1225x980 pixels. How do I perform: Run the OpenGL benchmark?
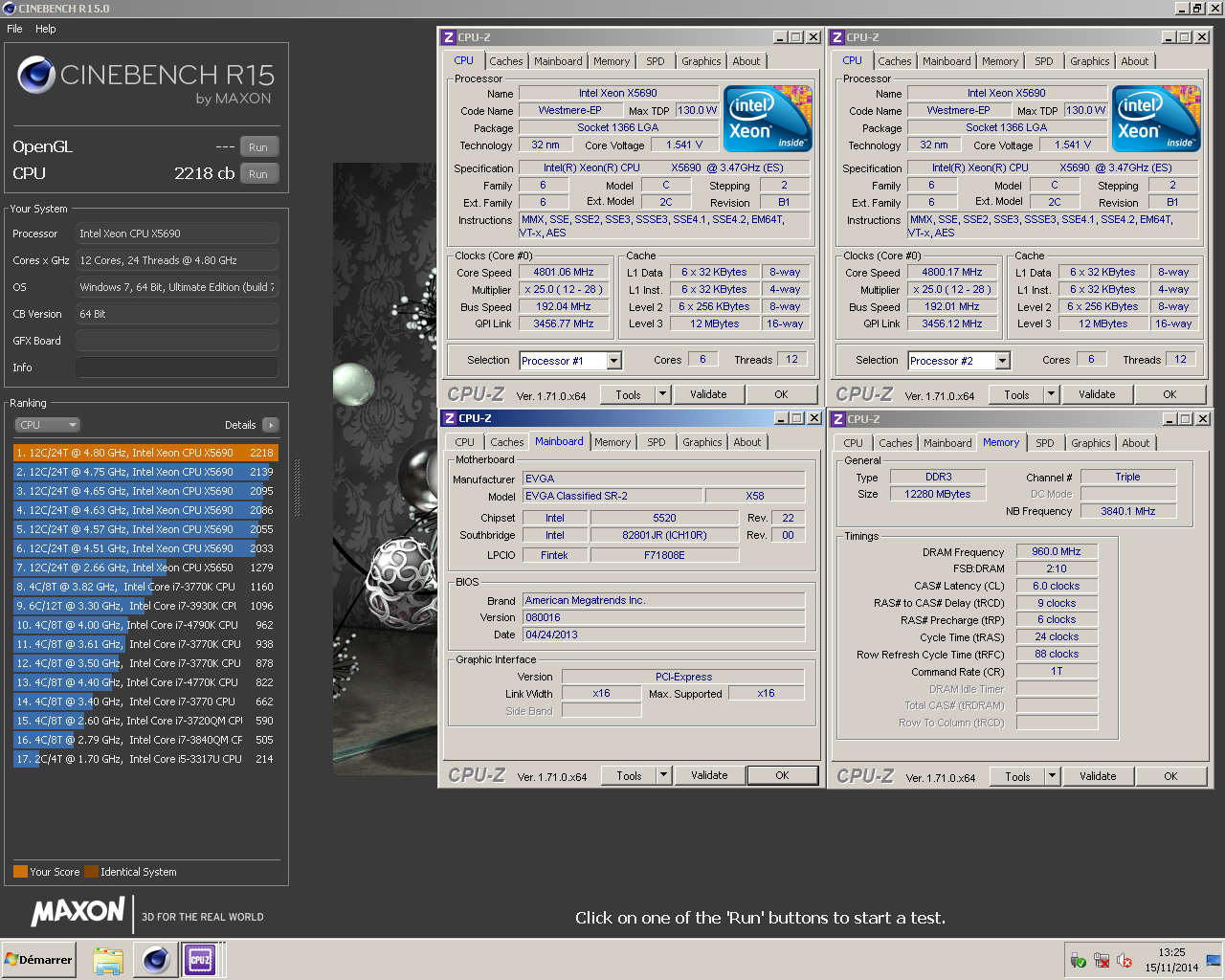(x=258, y=147)
